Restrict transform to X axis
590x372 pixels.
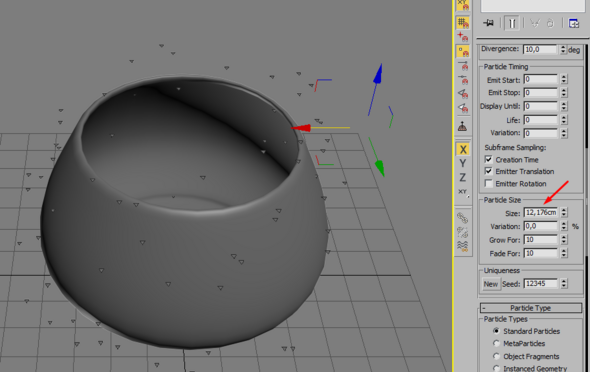tap(463, 149)
